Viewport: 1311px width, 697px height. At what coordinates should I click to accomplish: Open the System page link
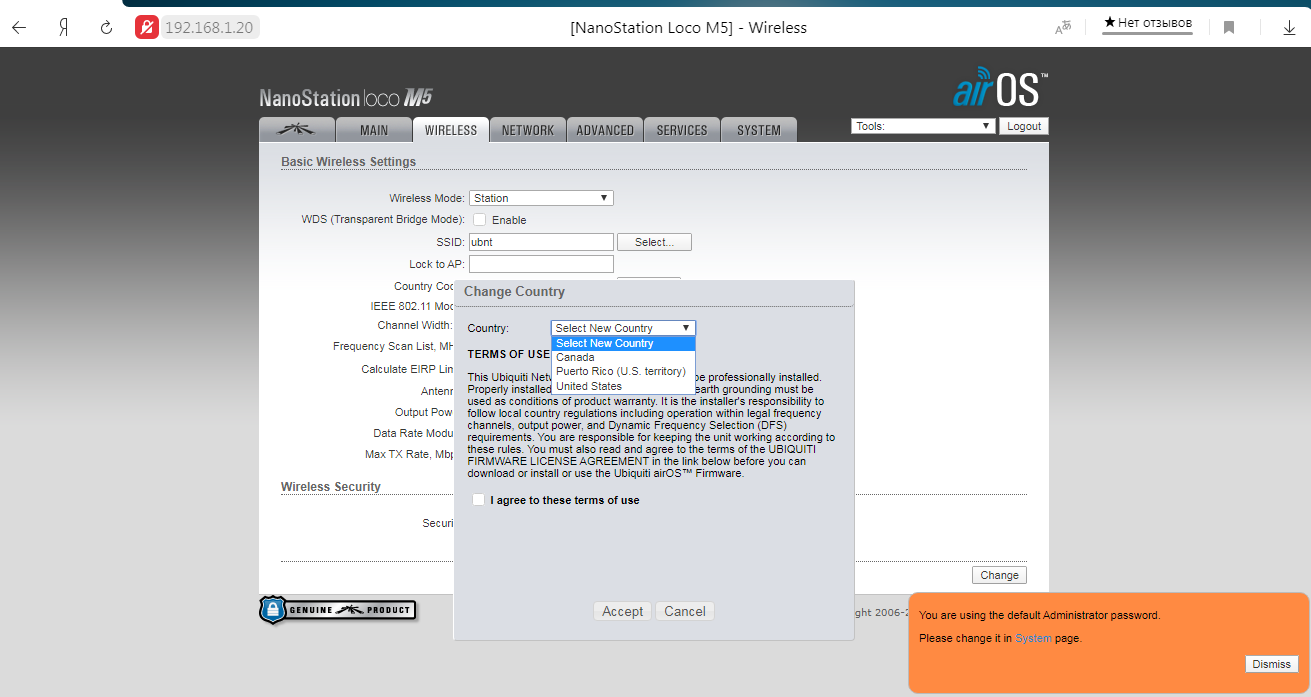pyautogui.click(x=1033, y=638)
